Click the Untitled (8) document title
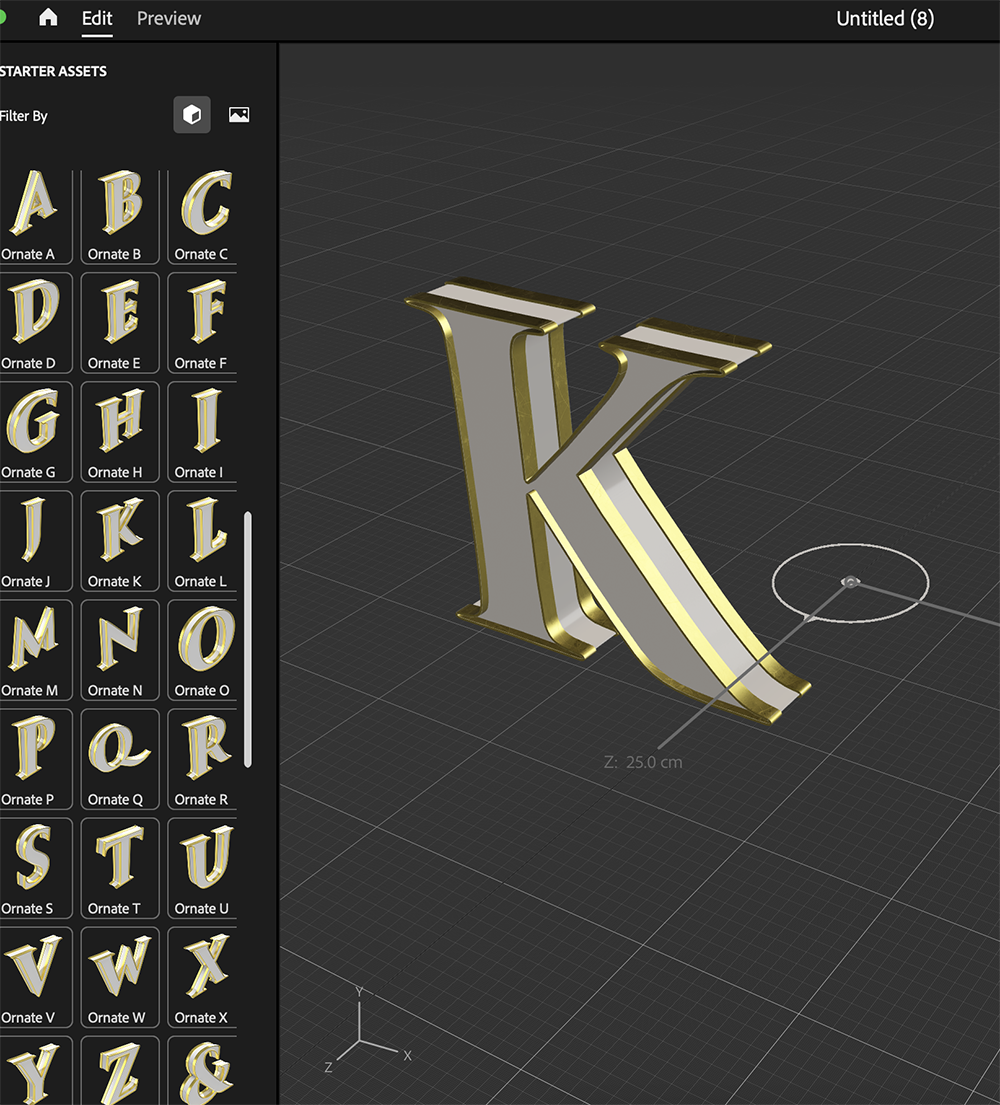Screen dimensions: 1000x1105 884,17
